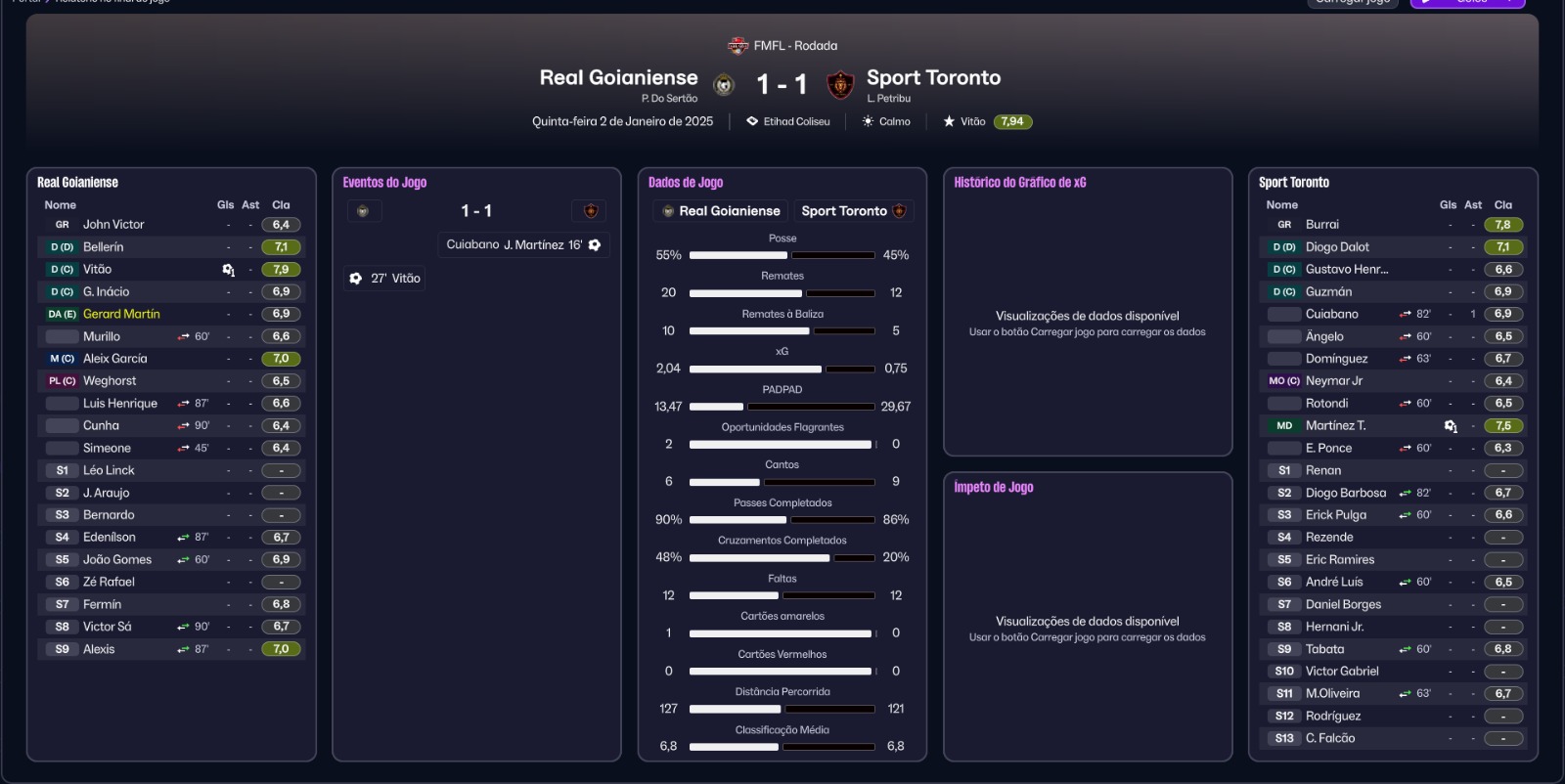The height and width of the screenshot is (784, 1565).
Task: Click Sport Toronto crest in Eventos do Jogo
Action: coord(591,211)
